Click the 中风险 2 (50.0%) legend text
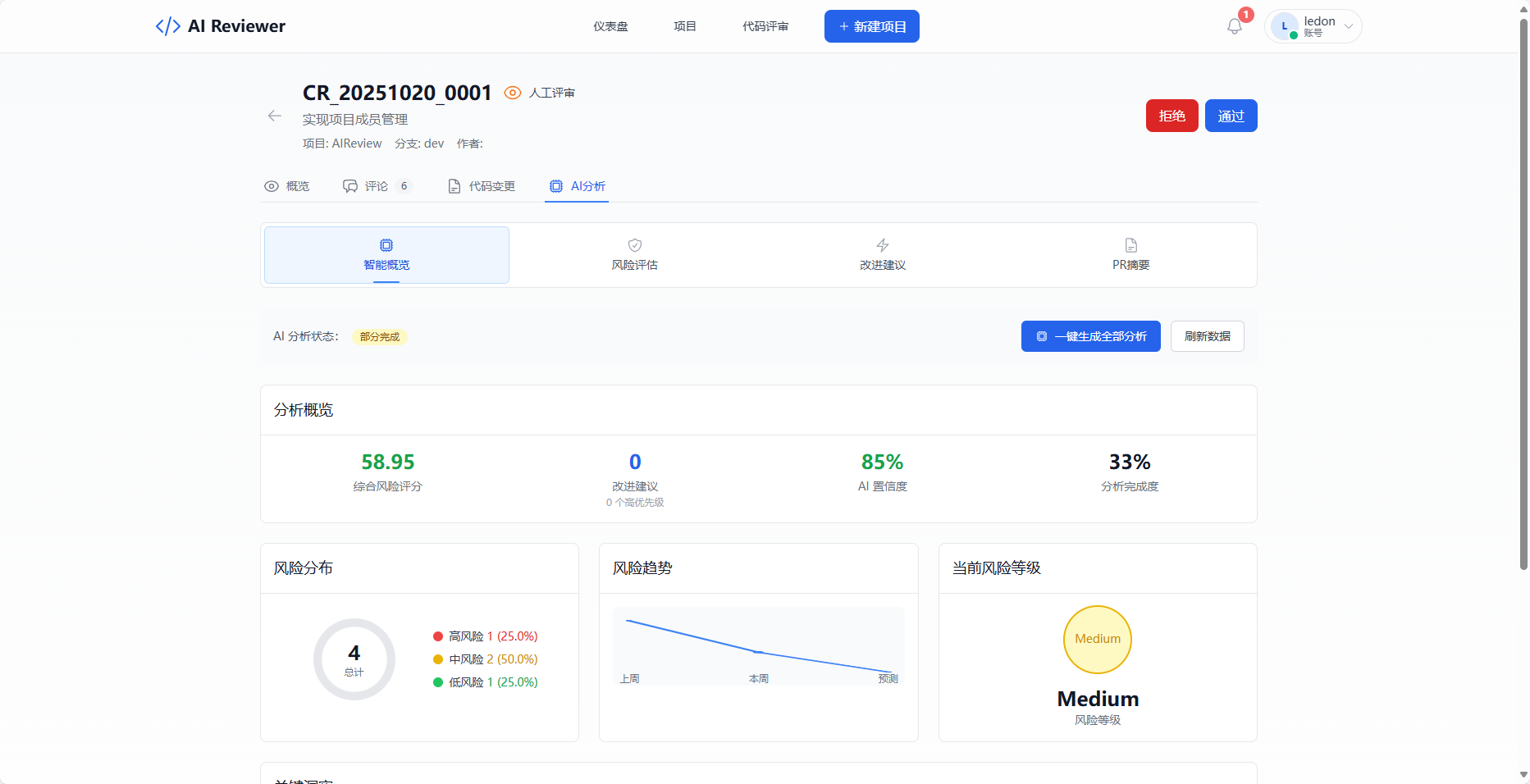Viewport: 1530px width, 784px height. 493,659
